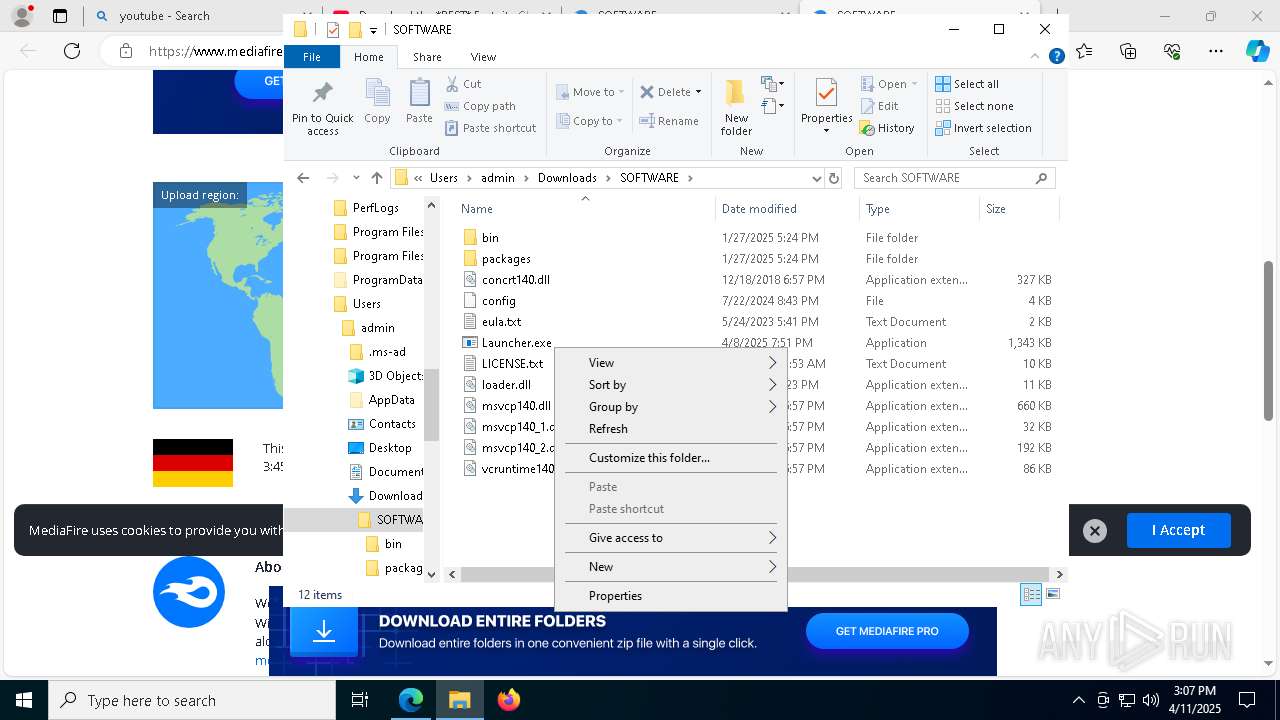
Task: Switch to the View ribbon tab
Action: 483,57
